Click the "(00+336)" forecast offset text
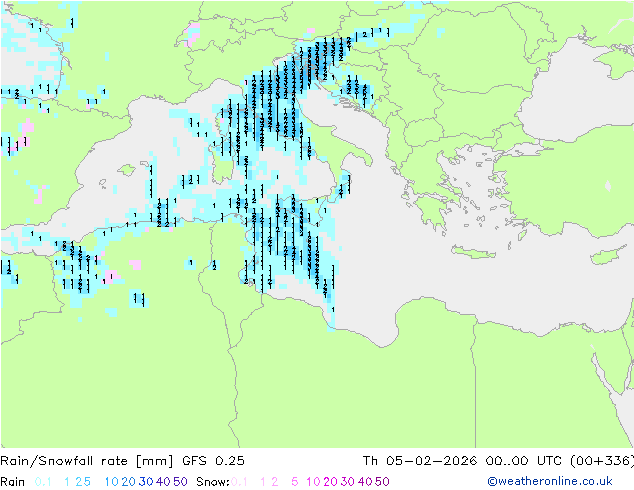The height and width of the screenshot is (490, 634). tap(602, 461)
